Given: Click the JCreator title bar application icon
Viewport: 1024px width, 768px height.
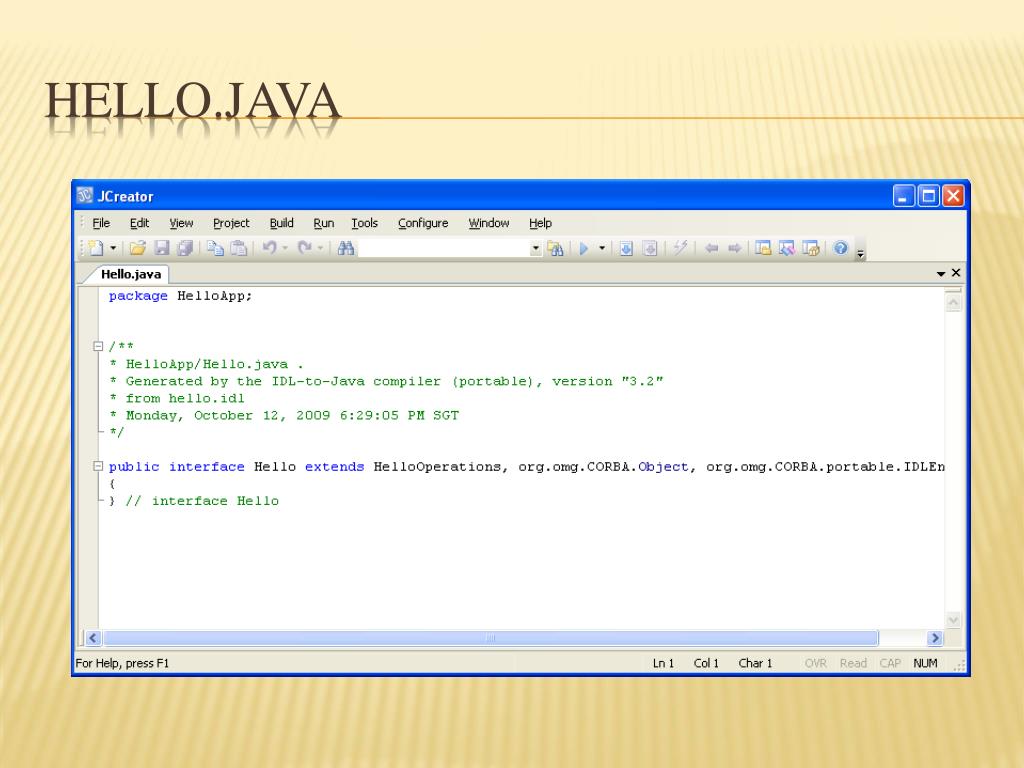Looking at the screenshot, I should pyautogui.click(x=85, y=195).
